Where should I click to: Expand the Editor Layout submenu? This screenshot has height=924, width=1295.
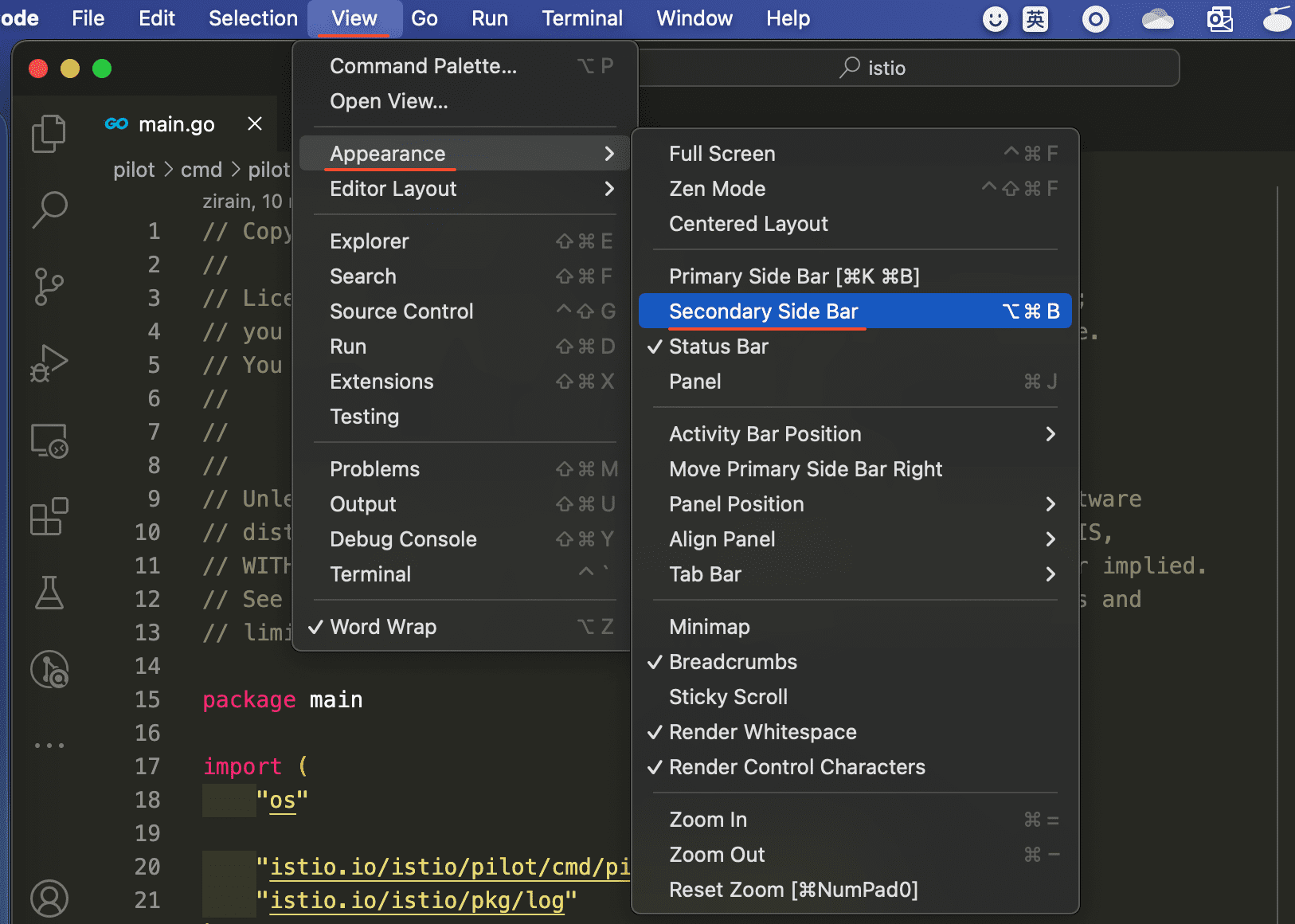464,189
